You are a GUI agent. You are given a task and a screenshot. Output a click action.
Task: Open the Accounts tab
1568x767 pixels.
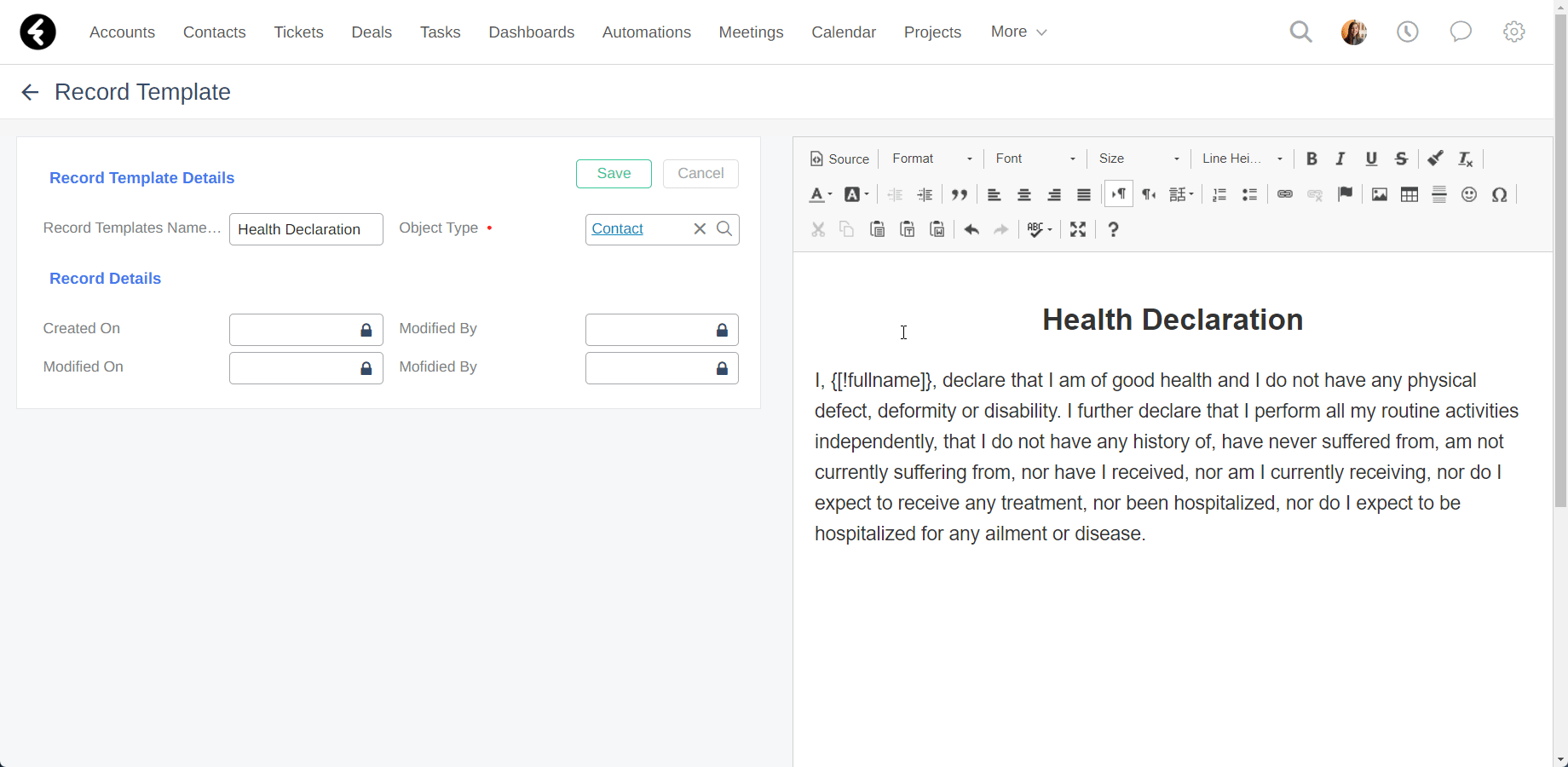[122, 32]
